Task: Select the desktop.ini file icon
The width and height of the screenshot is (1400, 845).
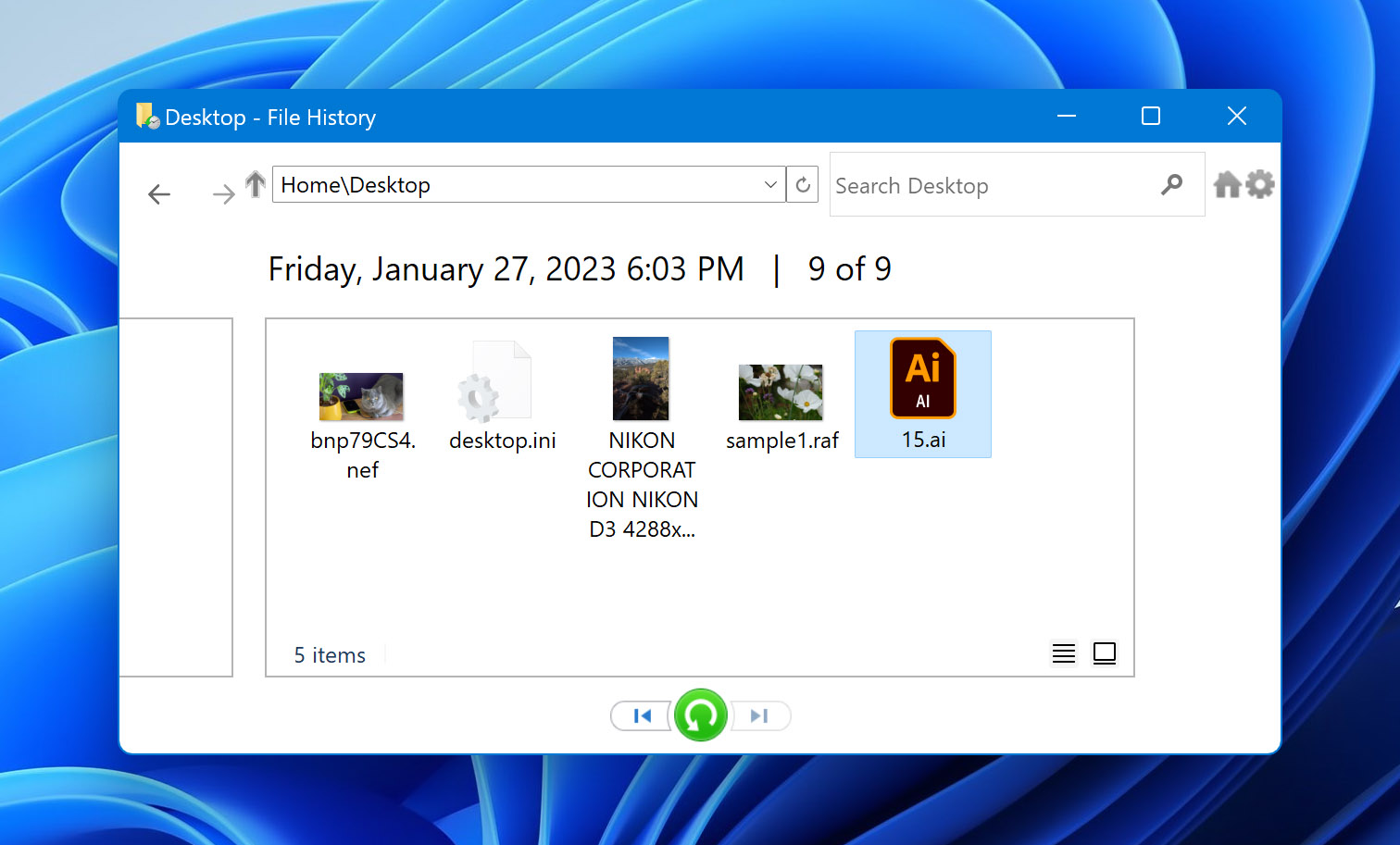Action: point(494,380)
